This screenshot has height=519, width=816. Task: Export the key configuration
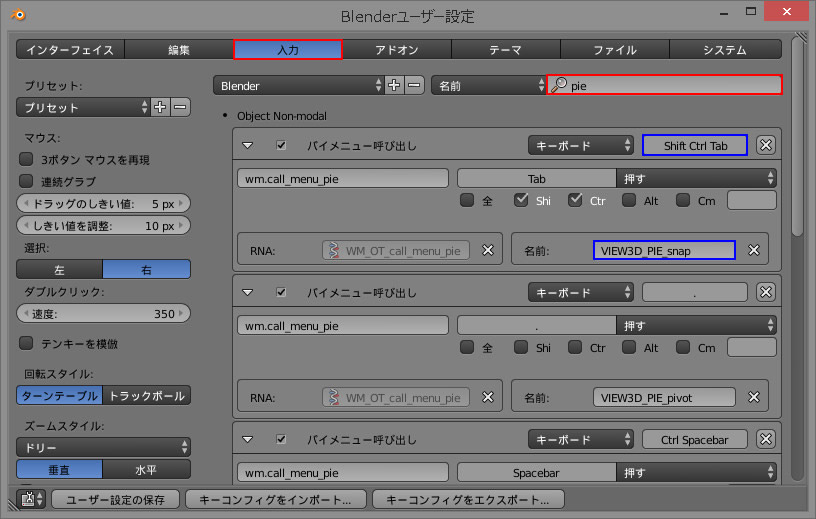coord(468,499)
